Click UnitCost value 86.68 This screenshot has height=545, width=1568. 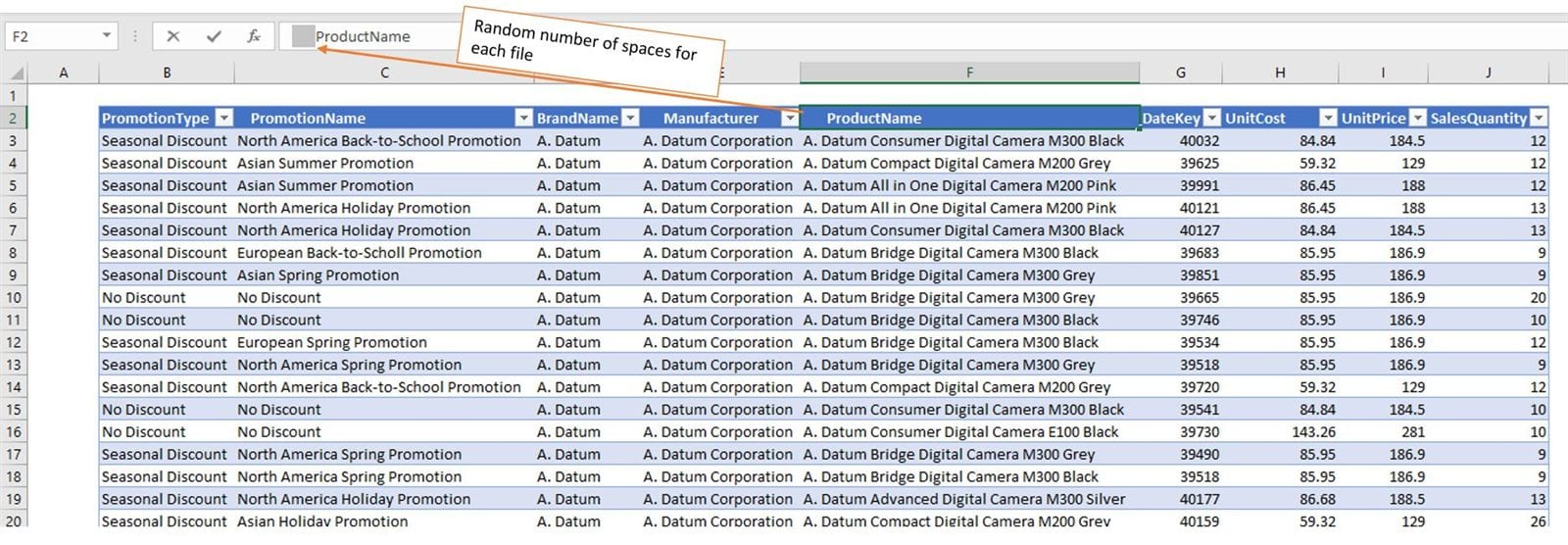point(1317,499)
